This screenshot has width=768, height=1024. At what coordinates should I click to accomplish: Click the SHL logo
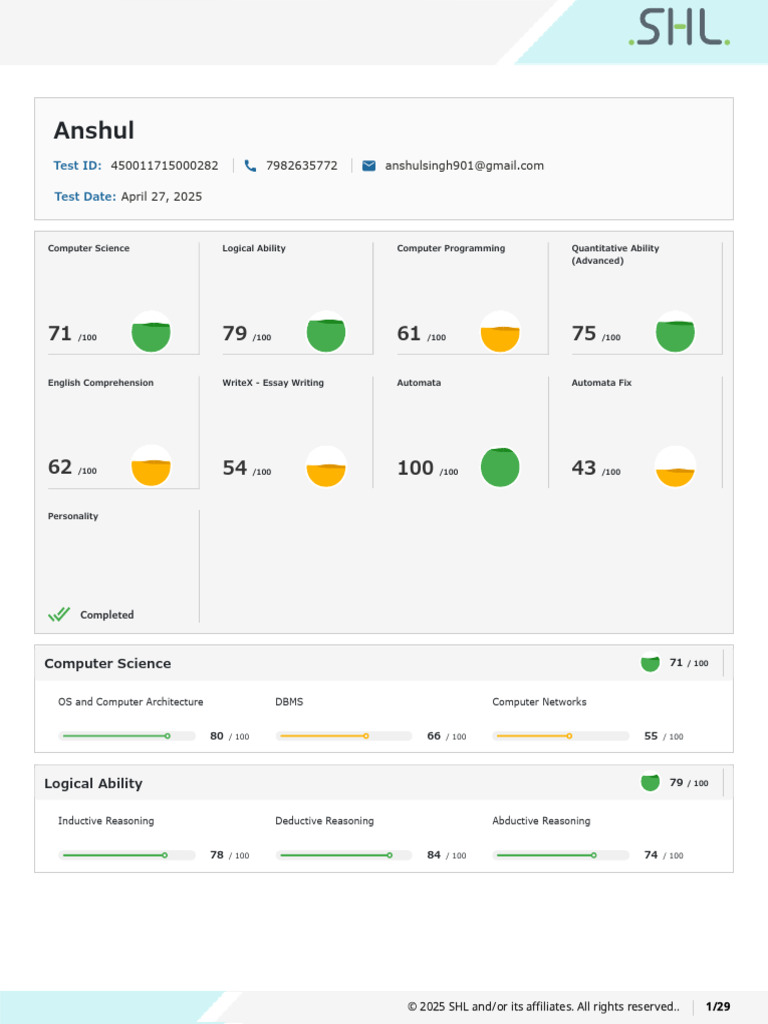point(679,29)
